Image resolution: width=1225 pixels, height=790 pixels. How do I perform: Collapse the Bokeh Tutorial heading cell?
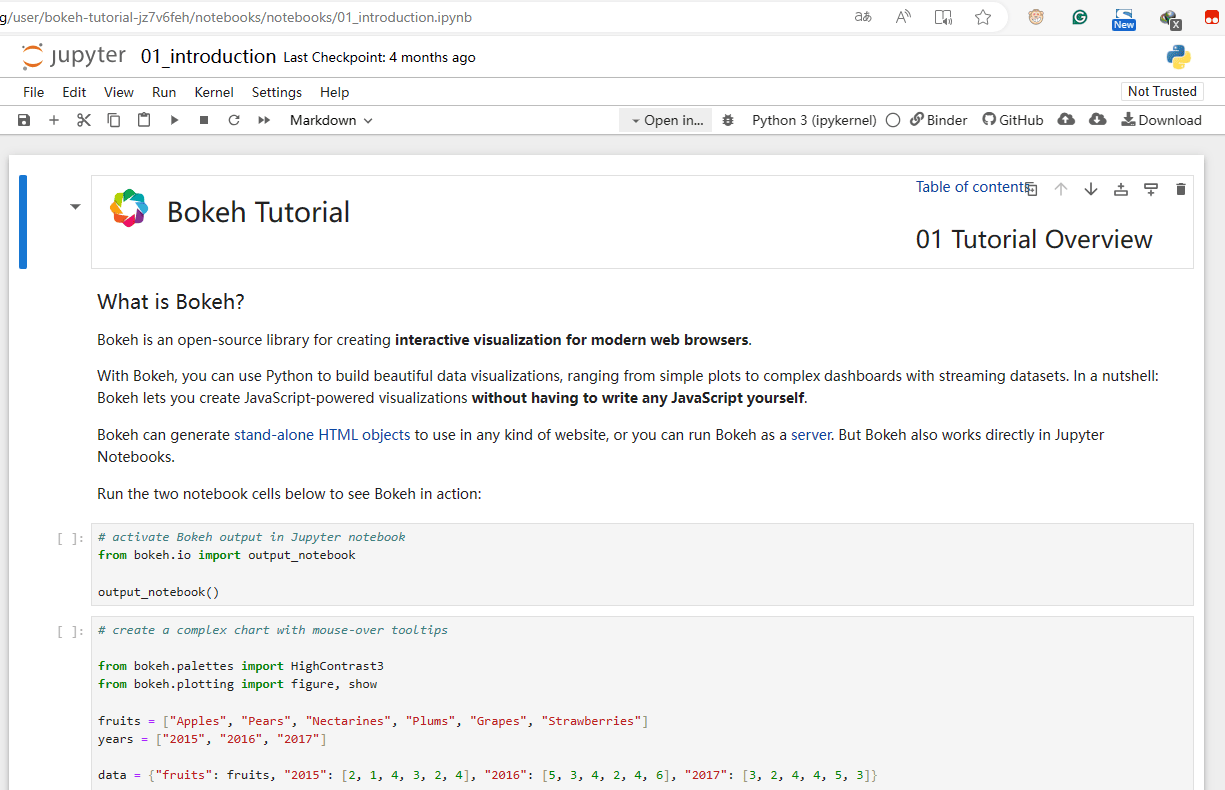(x=75, y=207)
